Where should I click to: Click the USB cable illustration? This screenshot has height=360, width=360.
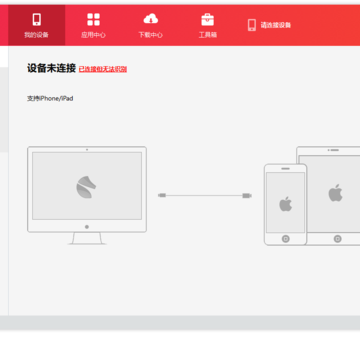205,195
